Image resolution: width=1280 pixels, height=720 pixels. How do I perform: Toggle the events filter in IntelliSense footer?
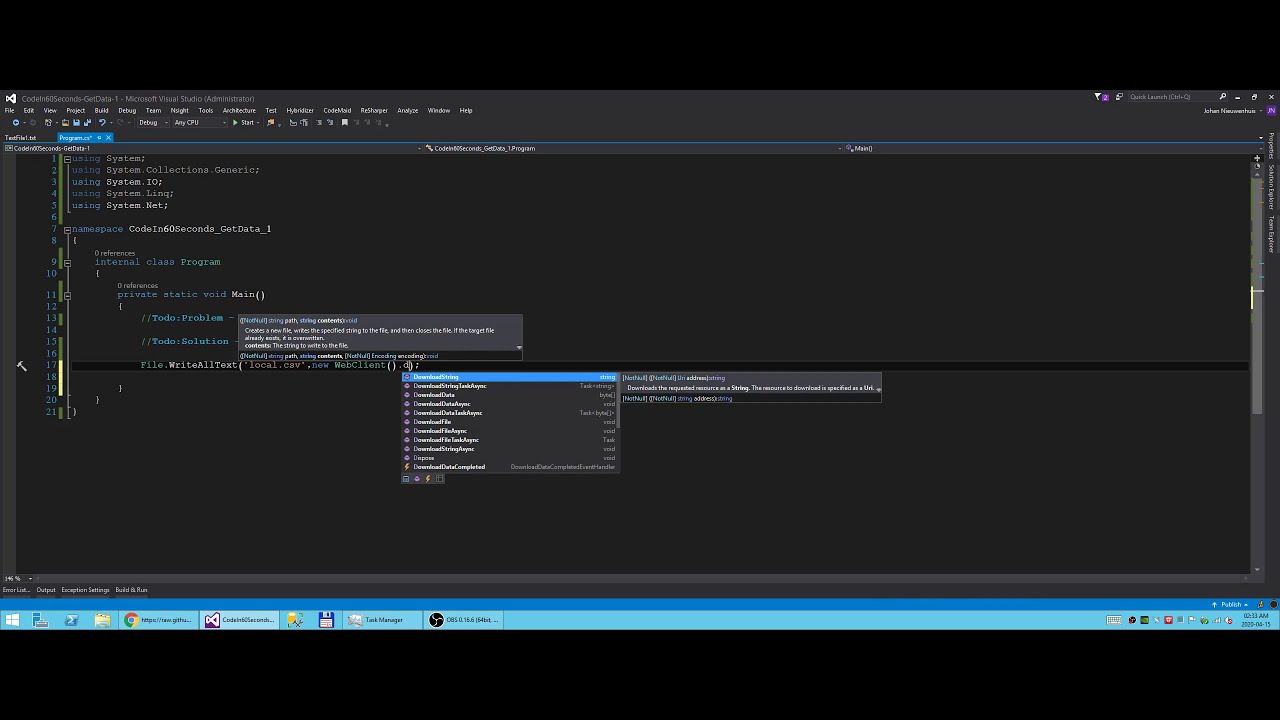click(428, 478)
